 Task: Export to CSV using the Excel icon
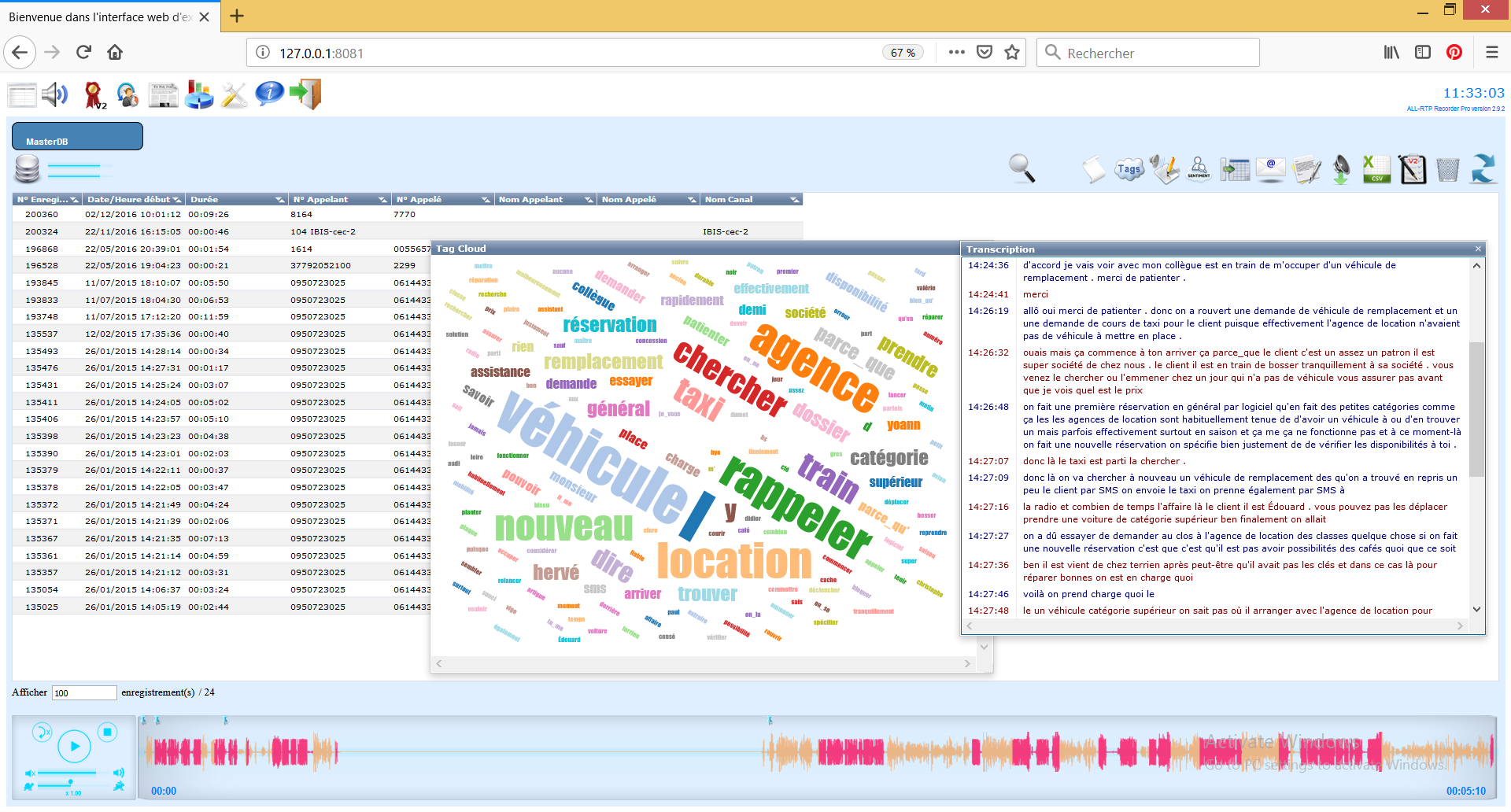1377,169
